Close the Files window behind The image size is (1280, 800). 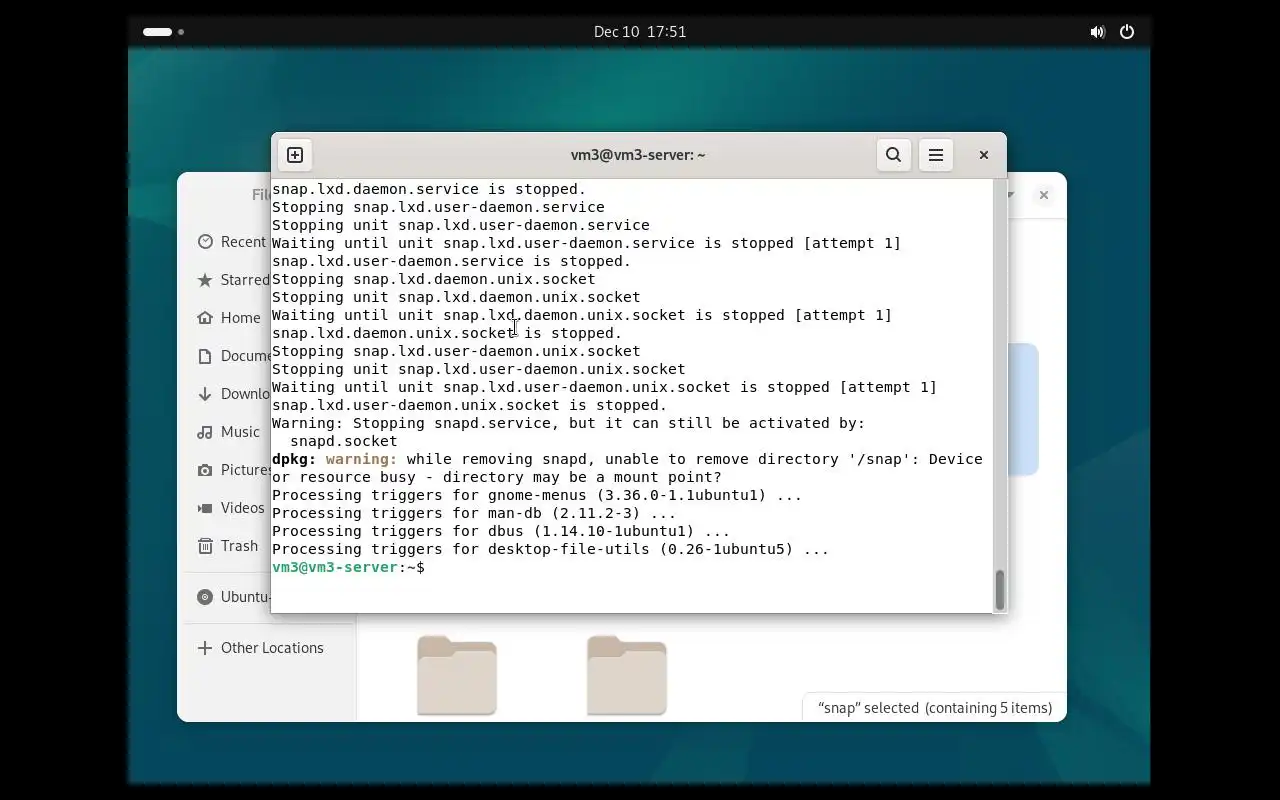click(1044, 195)
